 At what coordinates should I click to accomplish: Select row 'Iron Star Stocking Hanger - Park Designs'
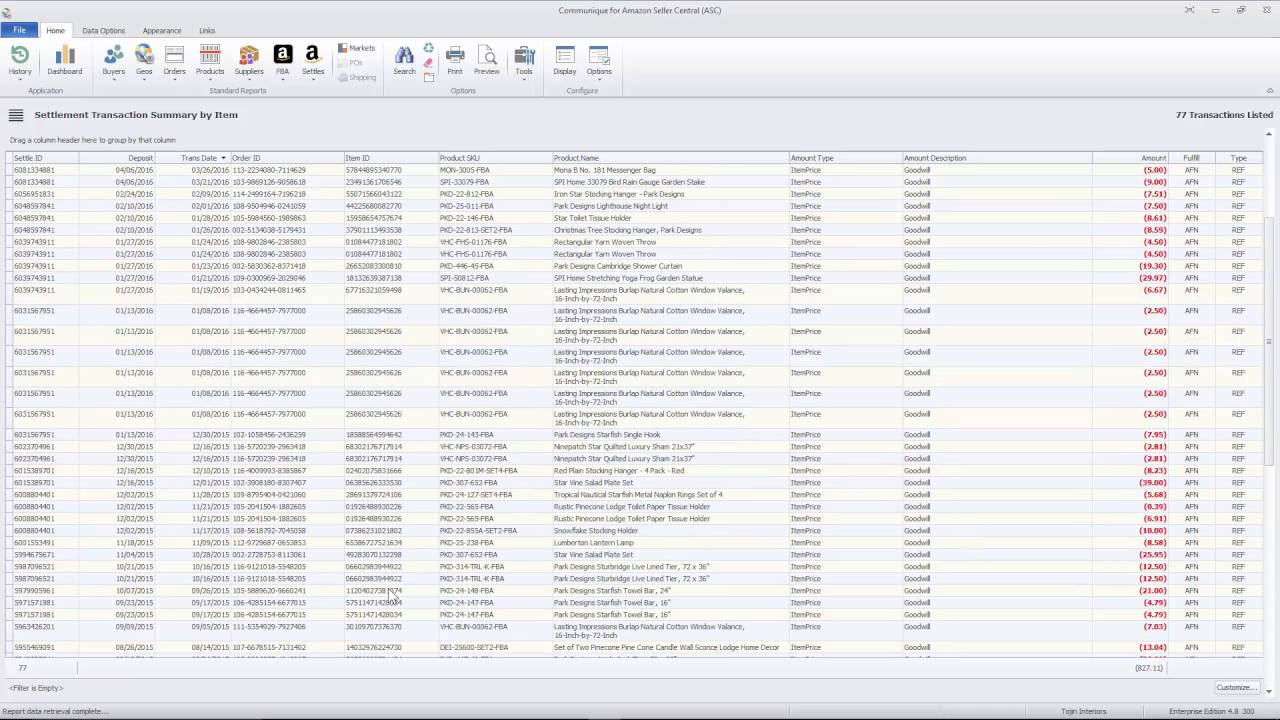point(636,194)
